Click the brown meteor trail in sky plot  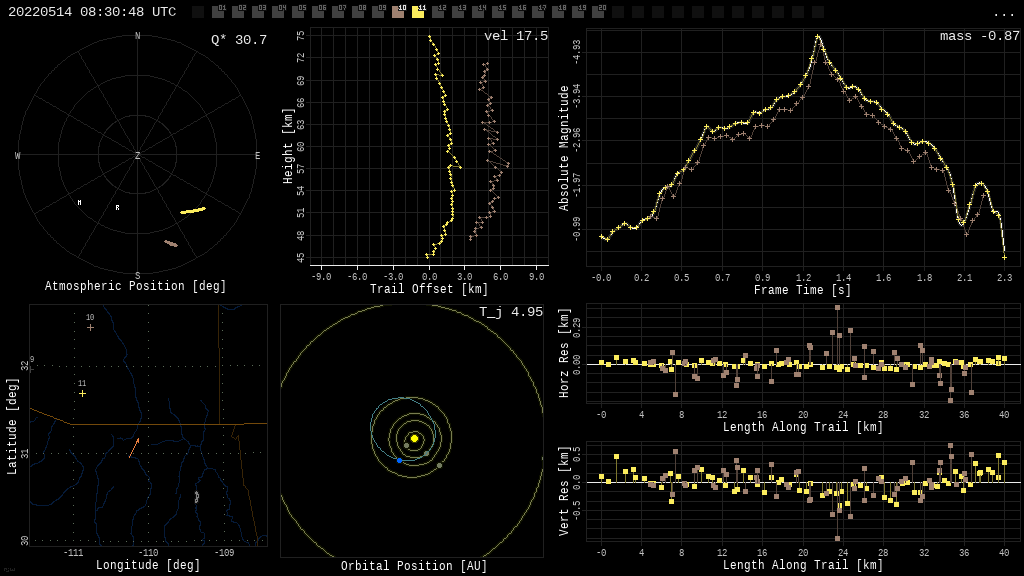click(171, 243)
